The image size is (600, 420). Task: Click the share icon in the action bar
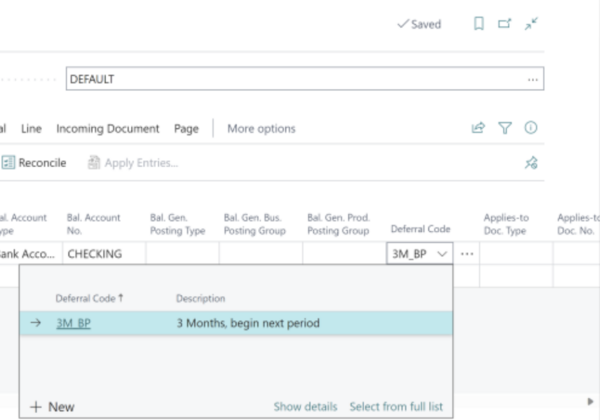pyautogui.click(x=479, y=128)
